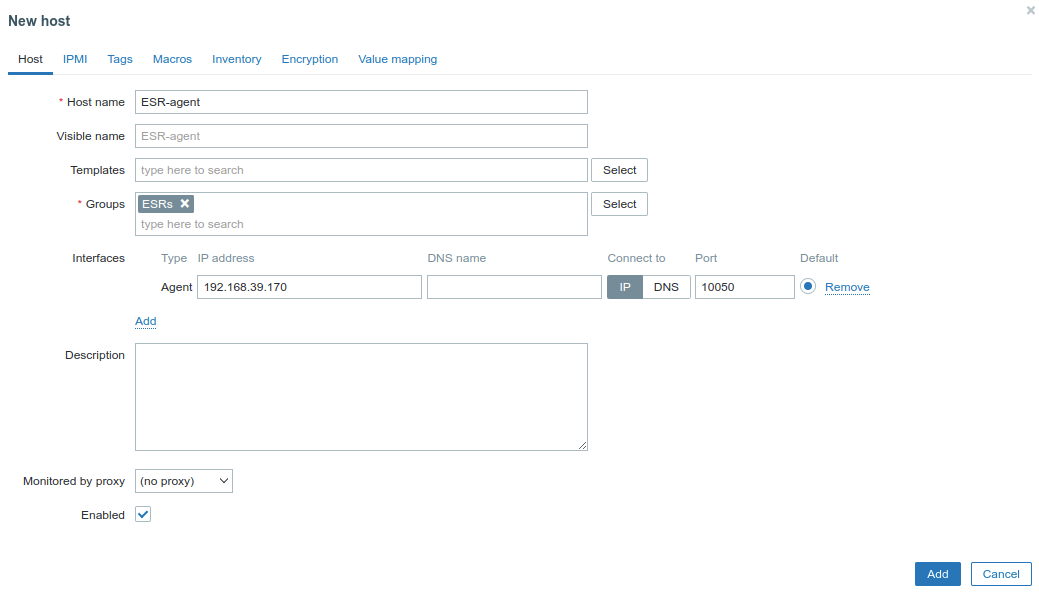Switch to the IPMI tab
Viewport: 1039px width, 594px height.
(x=74, y=59)
